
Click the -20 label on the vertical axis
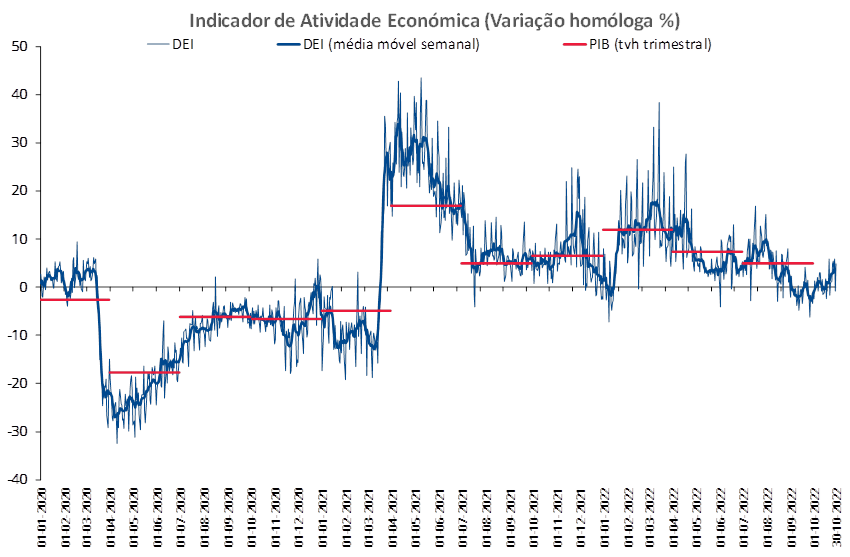pyautogui.click(x=16, y=383)
